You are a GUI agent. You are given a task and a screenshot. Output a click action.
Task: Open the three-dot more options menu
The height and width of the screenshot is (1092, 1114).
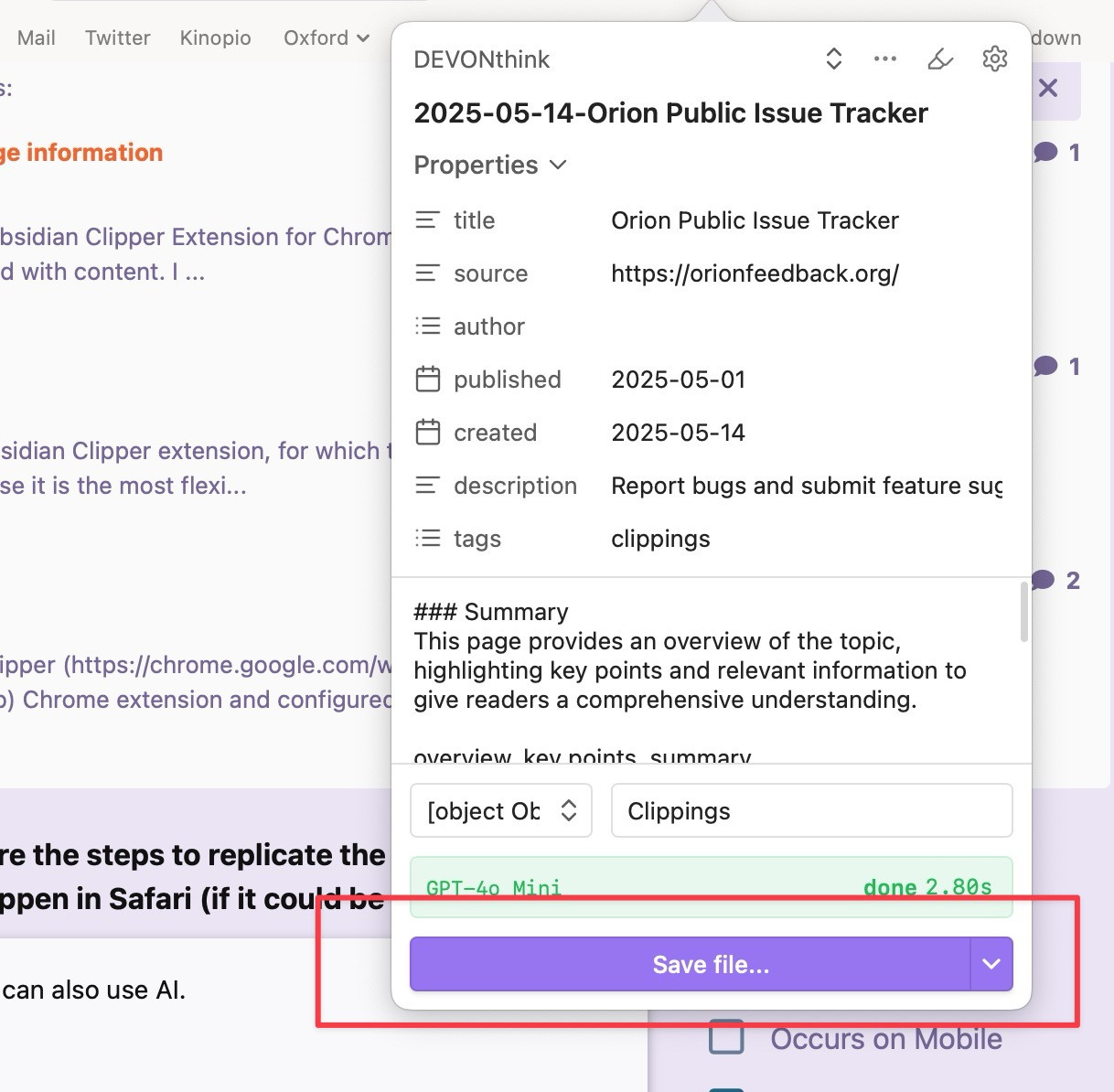884,59
